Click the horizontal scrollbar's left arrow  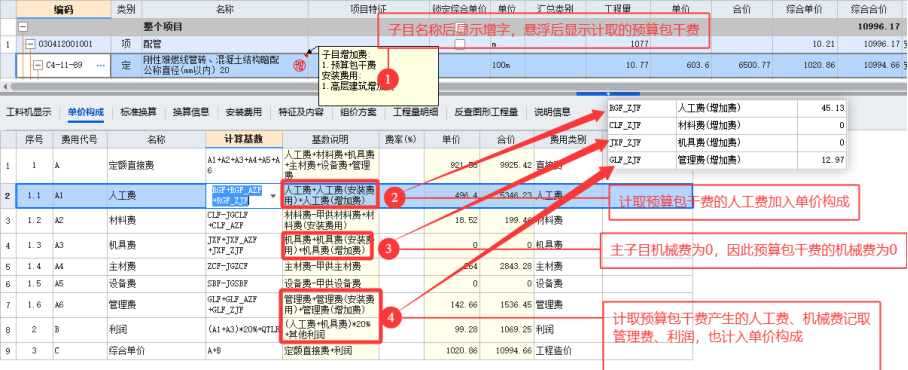[x=5, y=86]
